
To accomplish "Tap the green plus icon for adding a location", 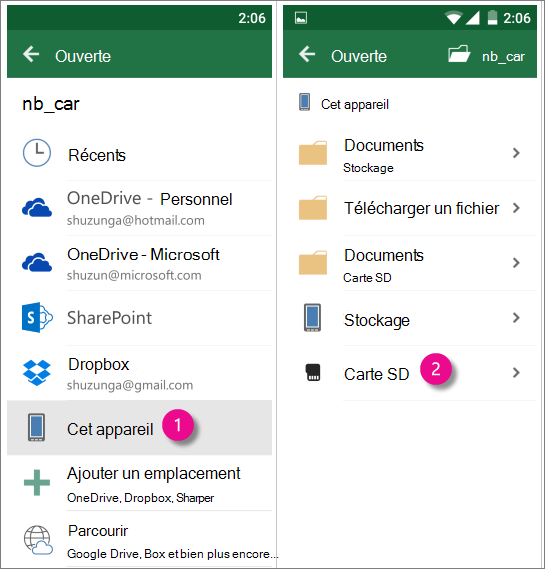I will [x=37, y=483].
